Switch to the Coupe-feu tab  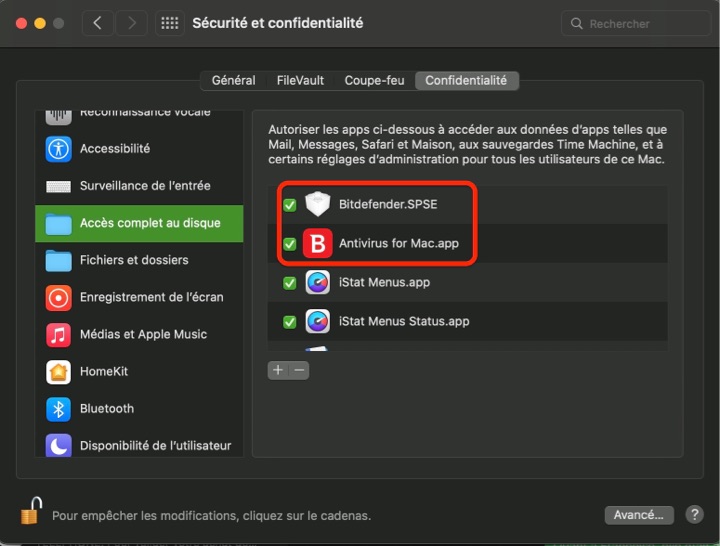tap(374, 81)
